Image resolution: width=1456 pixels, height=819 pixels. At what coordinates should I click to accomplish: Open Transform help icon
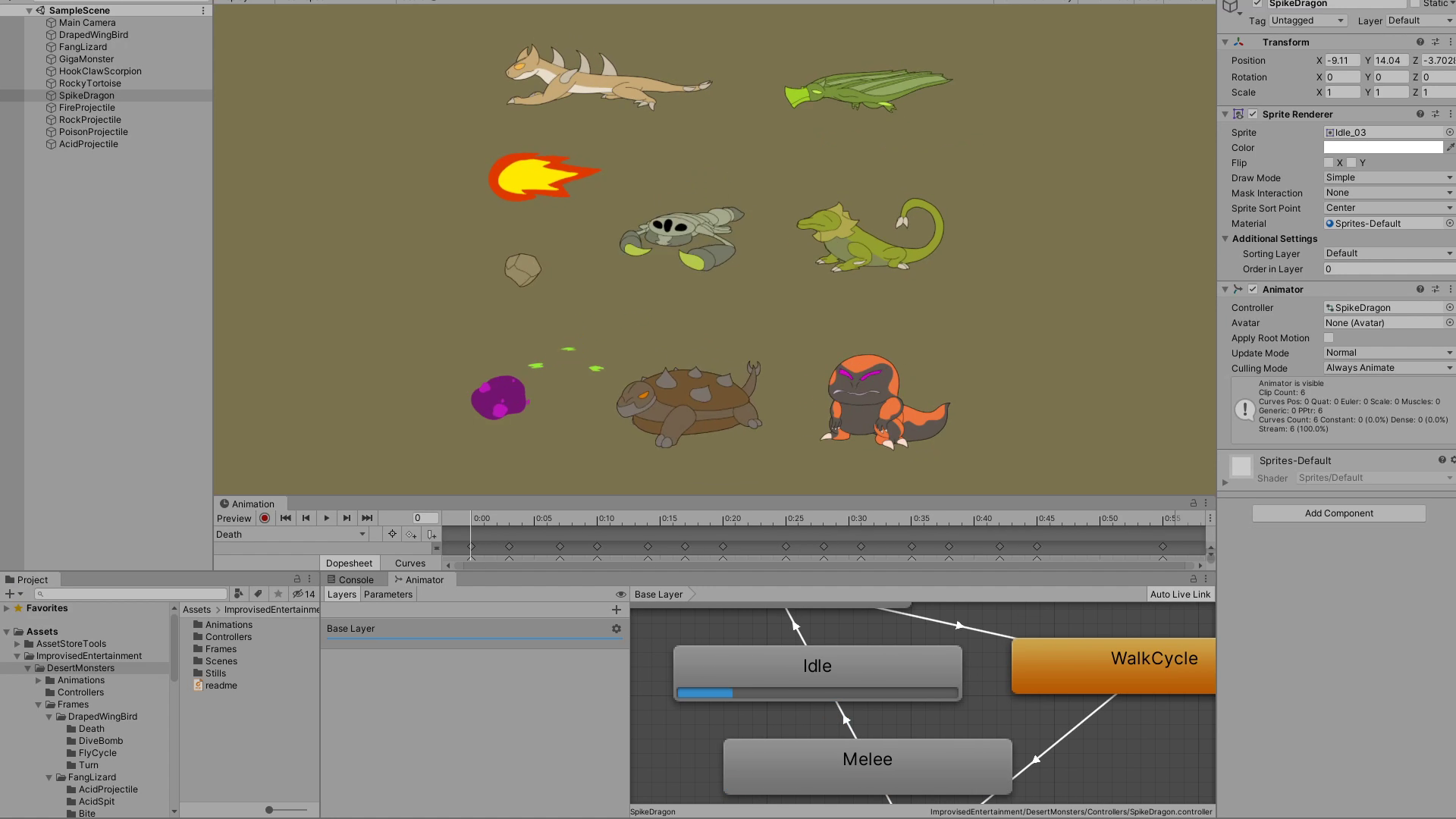point(1420,42)
